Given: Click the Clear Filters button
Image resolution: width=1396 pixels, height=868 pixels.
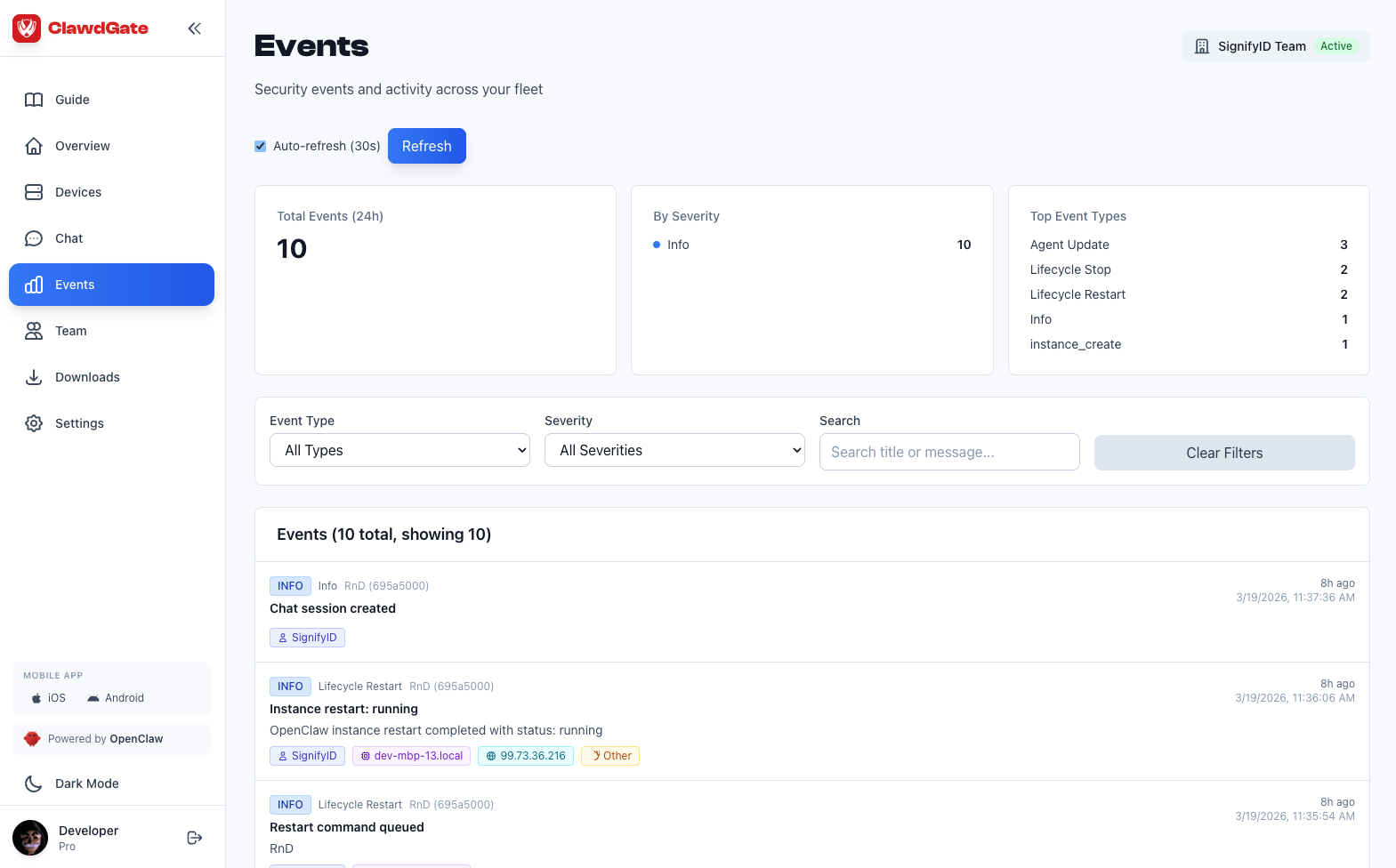Looking at the screenshot, I should click(x=1224, y=453).
